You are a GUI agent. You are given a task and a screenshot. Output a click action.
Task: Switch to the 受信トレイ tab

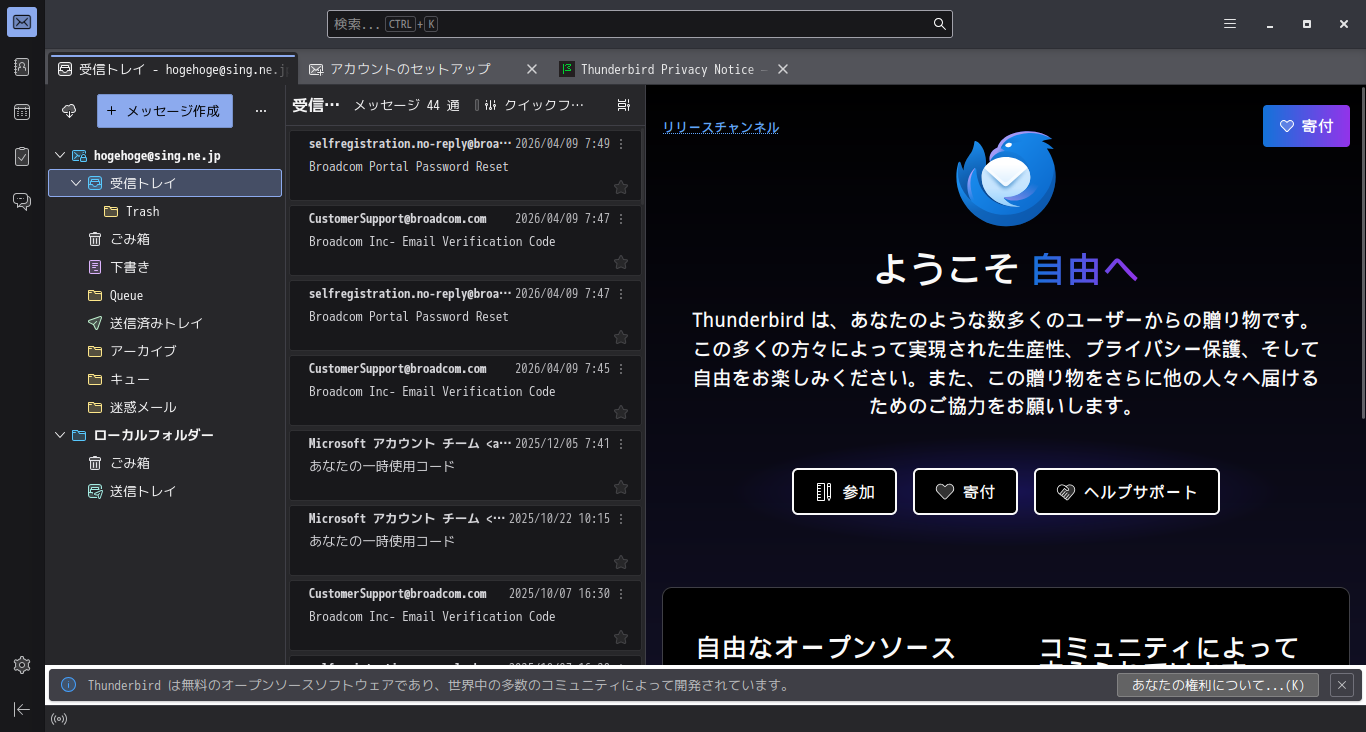(172, 69)
